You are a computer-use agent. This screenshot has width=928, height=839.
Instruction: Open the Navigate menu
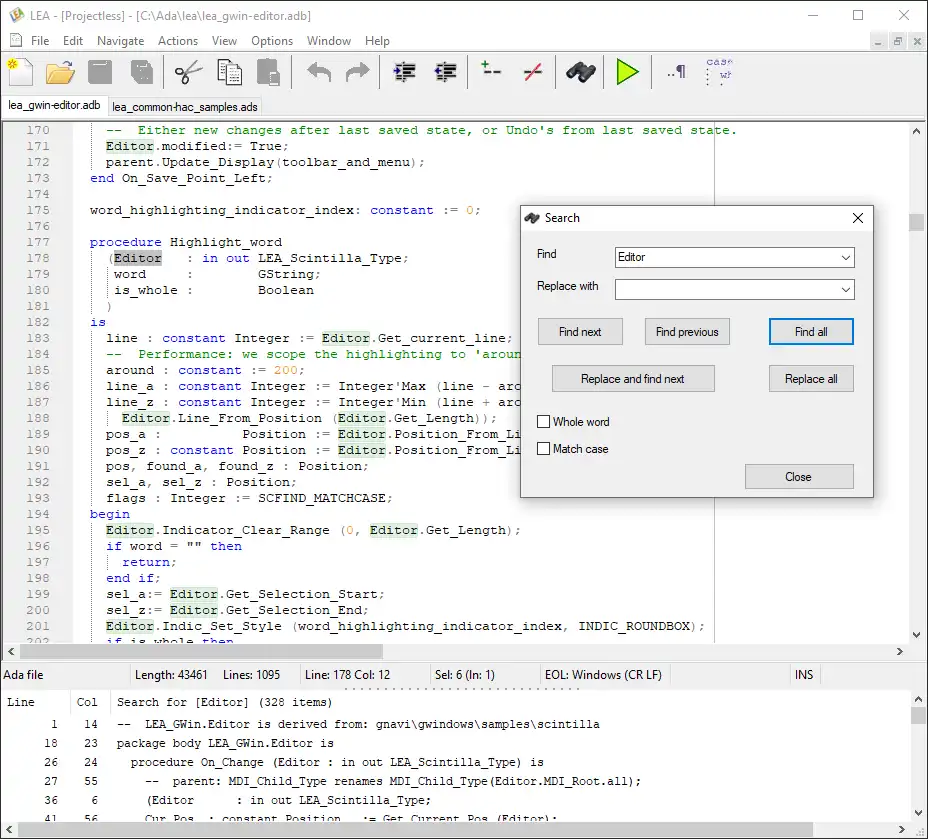[120, 41]
